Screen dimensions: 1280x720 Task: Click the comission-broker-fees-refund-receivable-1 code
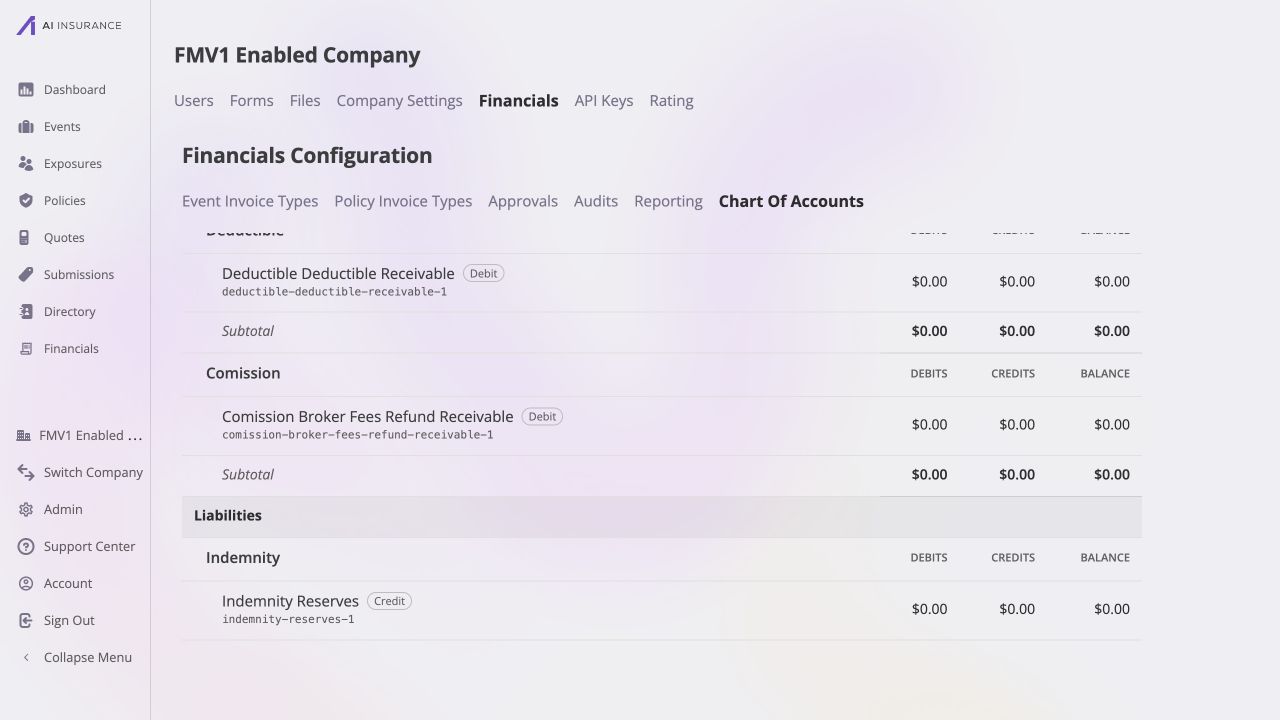coord(358,435)
